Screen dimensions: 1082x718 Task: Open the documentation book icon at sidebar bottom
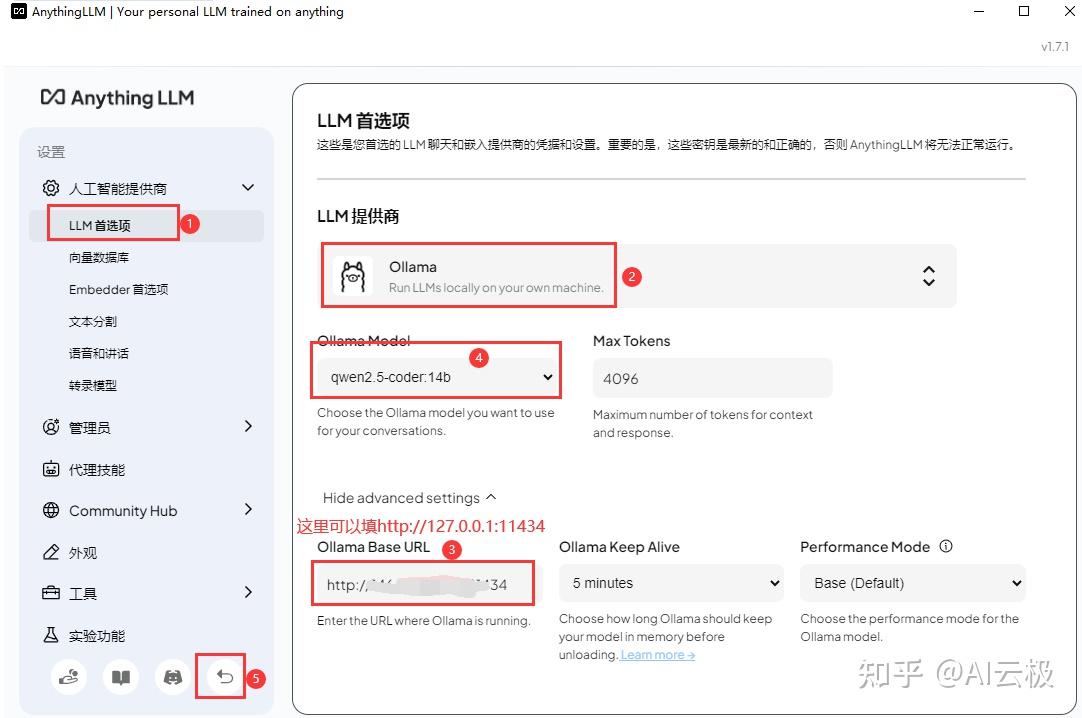[120, 677]
